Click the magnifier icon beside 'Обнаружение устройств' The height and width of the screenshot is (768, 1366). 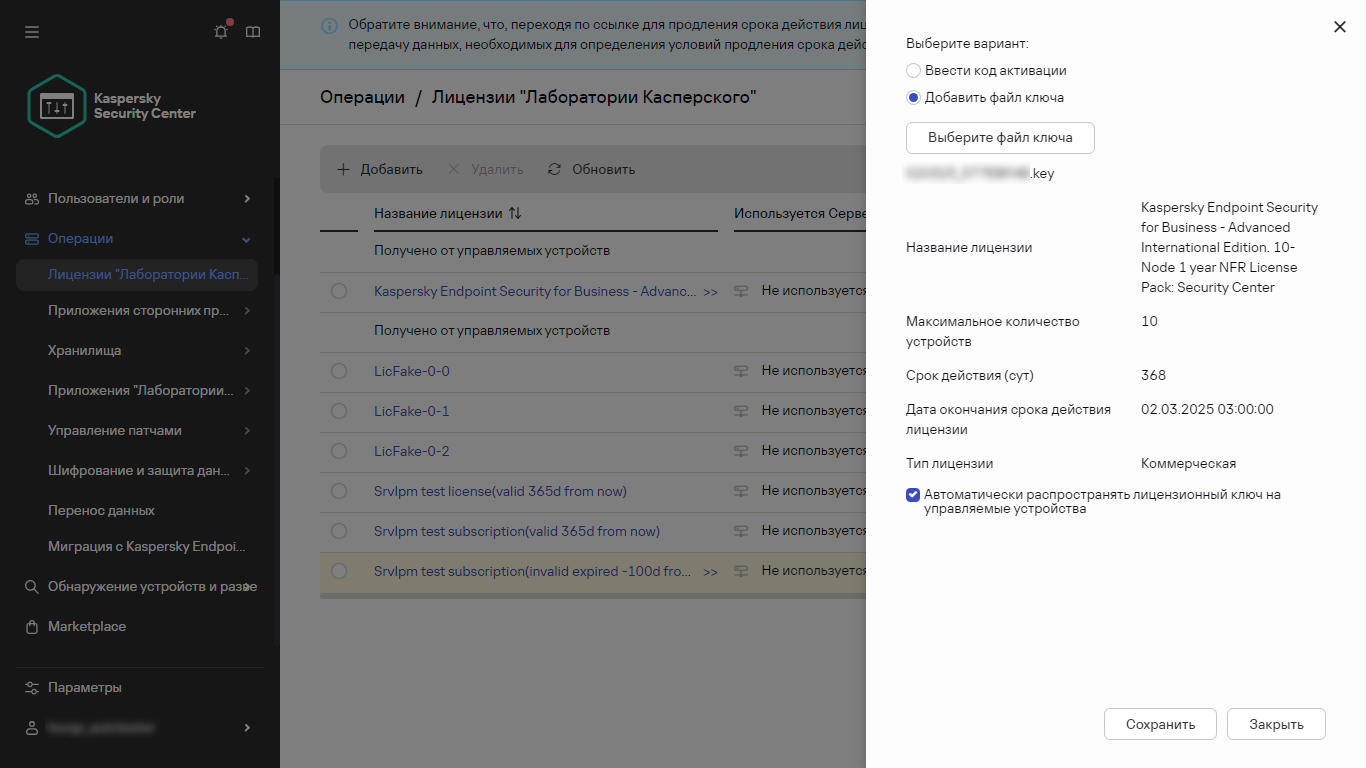coord(32,586)
